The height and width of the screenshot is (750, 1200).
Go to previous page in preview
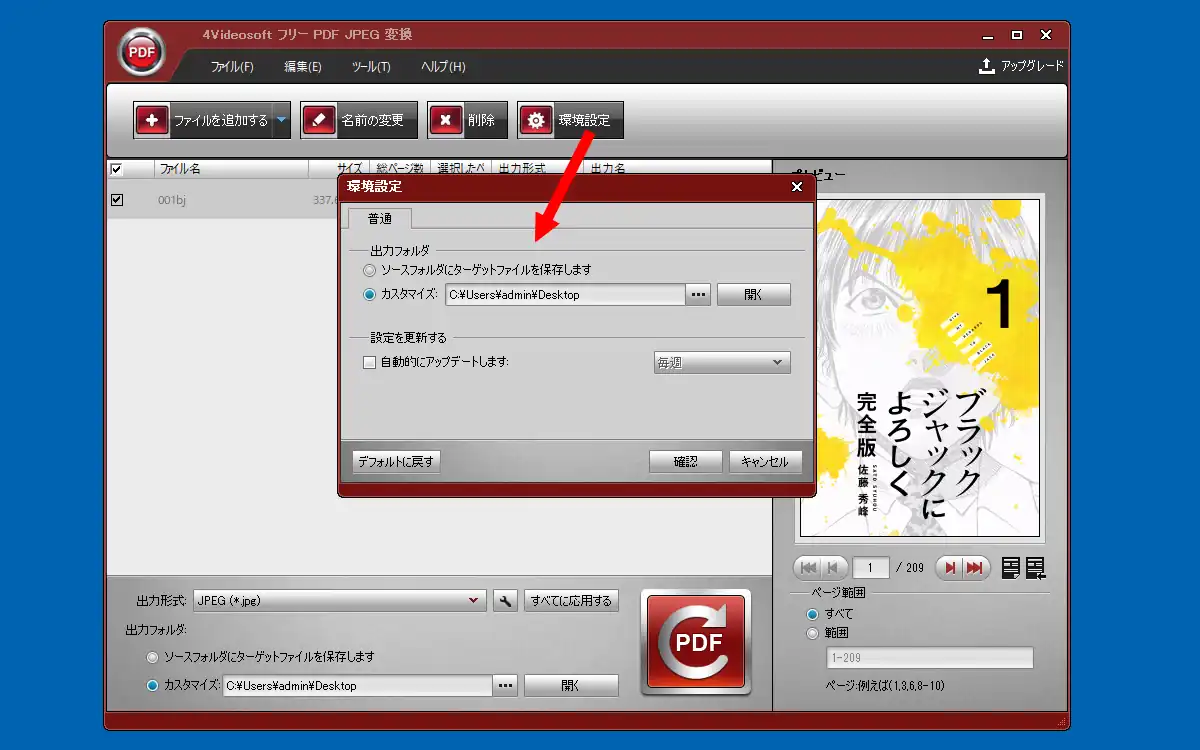click(834, 568)
